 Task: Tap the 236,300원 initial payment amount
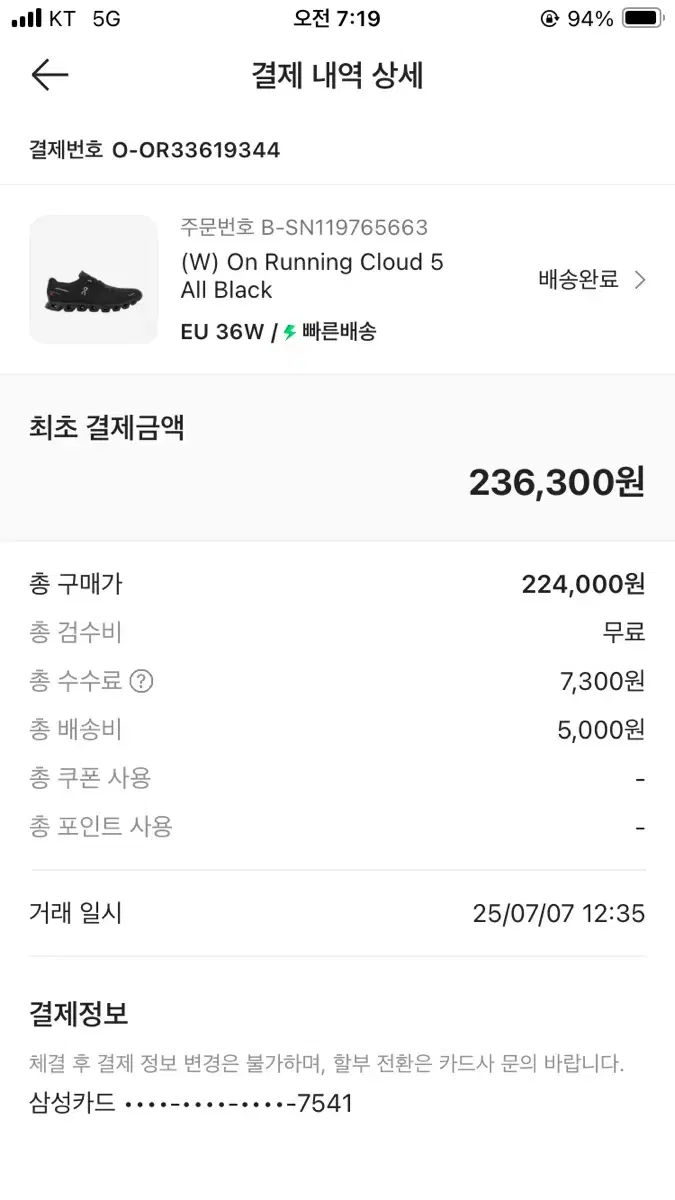[557, 482]
